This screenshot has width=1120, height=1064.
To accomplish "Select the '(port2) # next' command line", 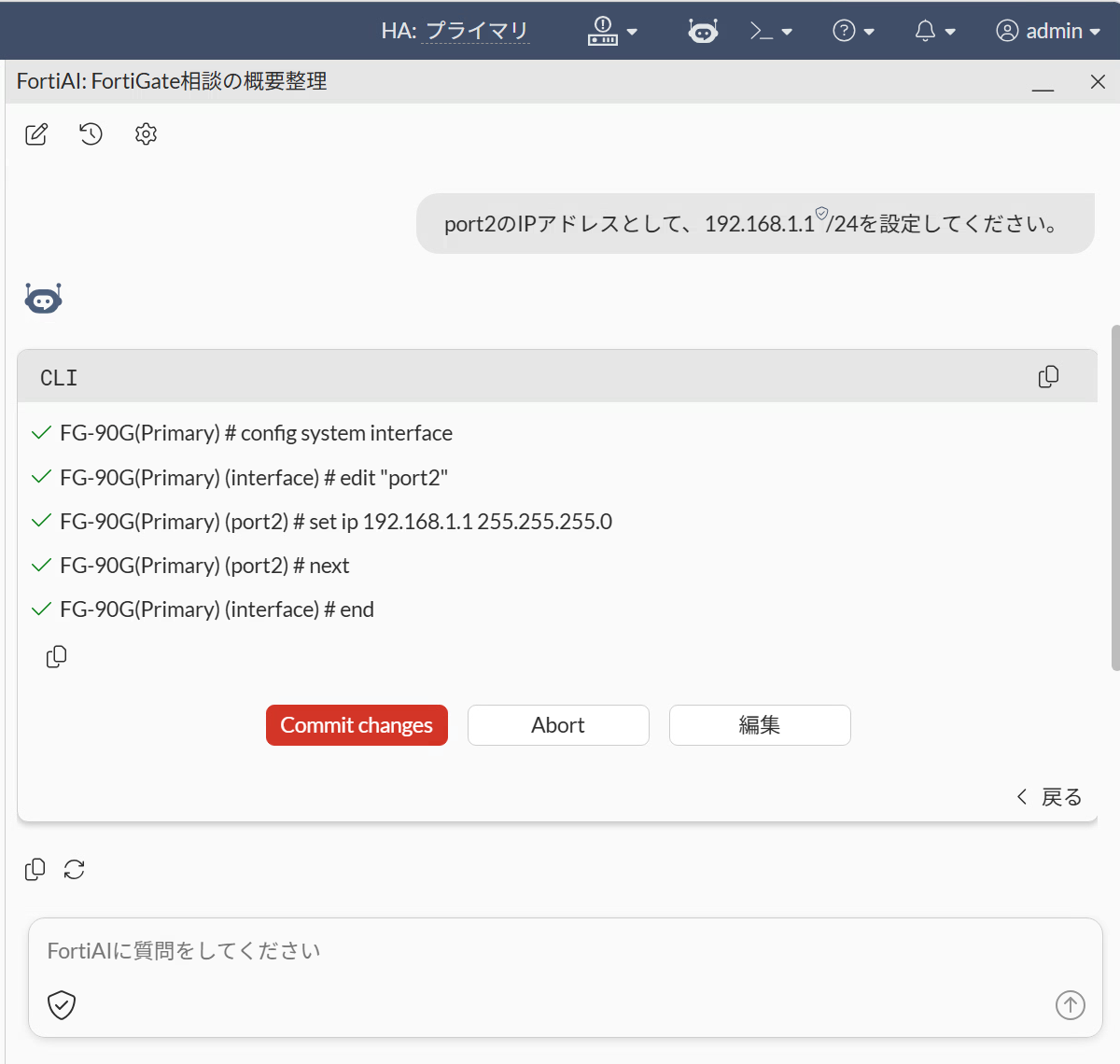I will pyautogui.click(x=204, y=566).
